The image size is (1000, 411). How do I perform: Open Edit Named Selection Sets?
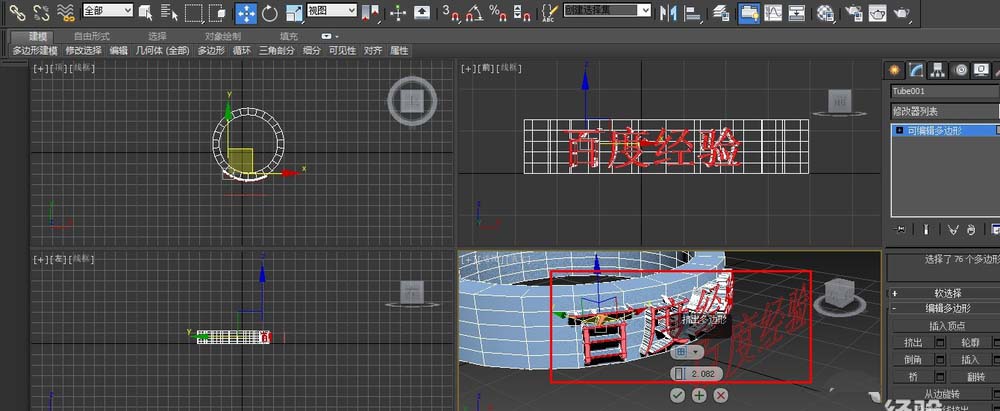pyautogui.click(x=548, y=11)
